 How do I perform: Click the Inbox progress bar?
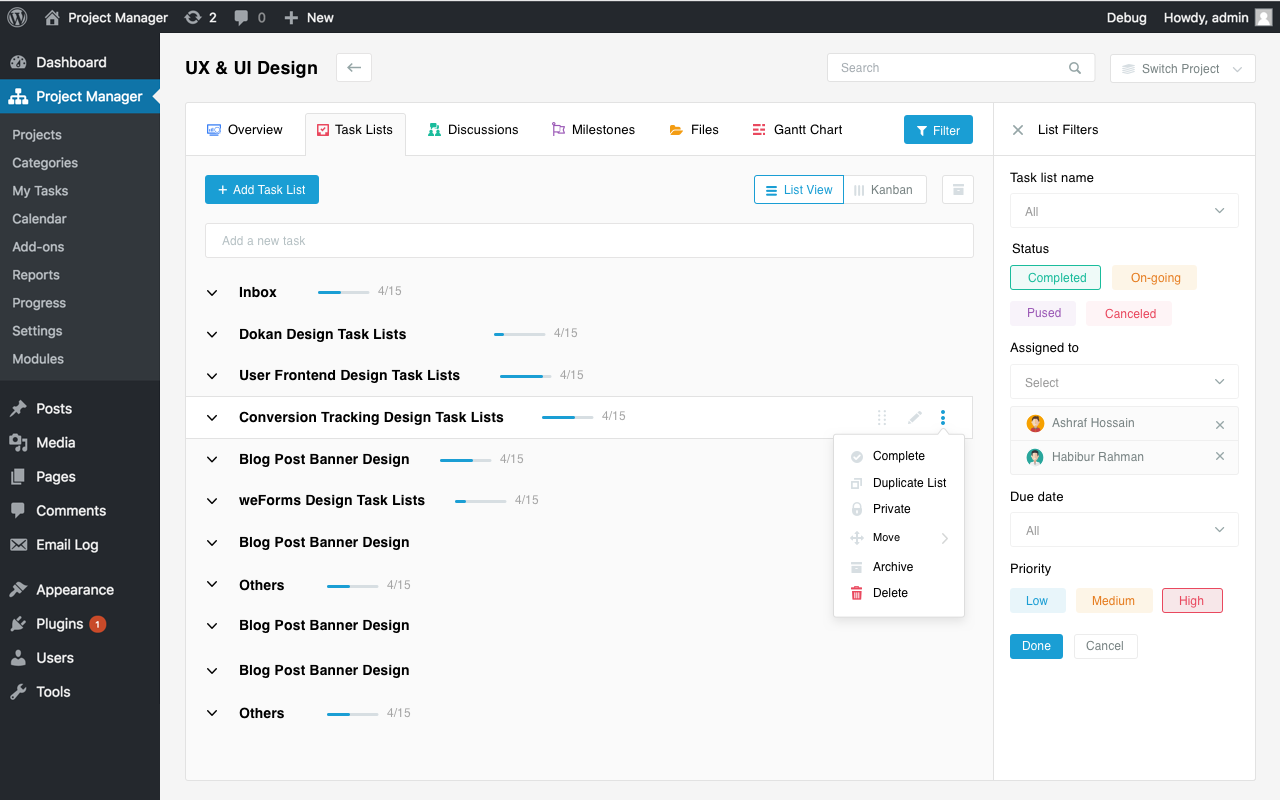(x=344, y=292)
